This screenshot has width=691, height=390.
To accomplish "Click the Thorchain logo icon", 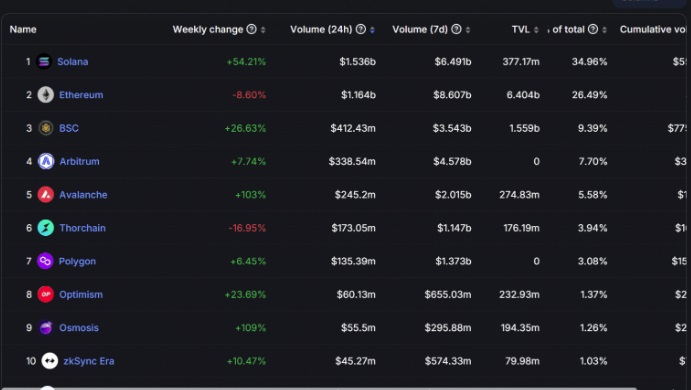I will point(45,228).
